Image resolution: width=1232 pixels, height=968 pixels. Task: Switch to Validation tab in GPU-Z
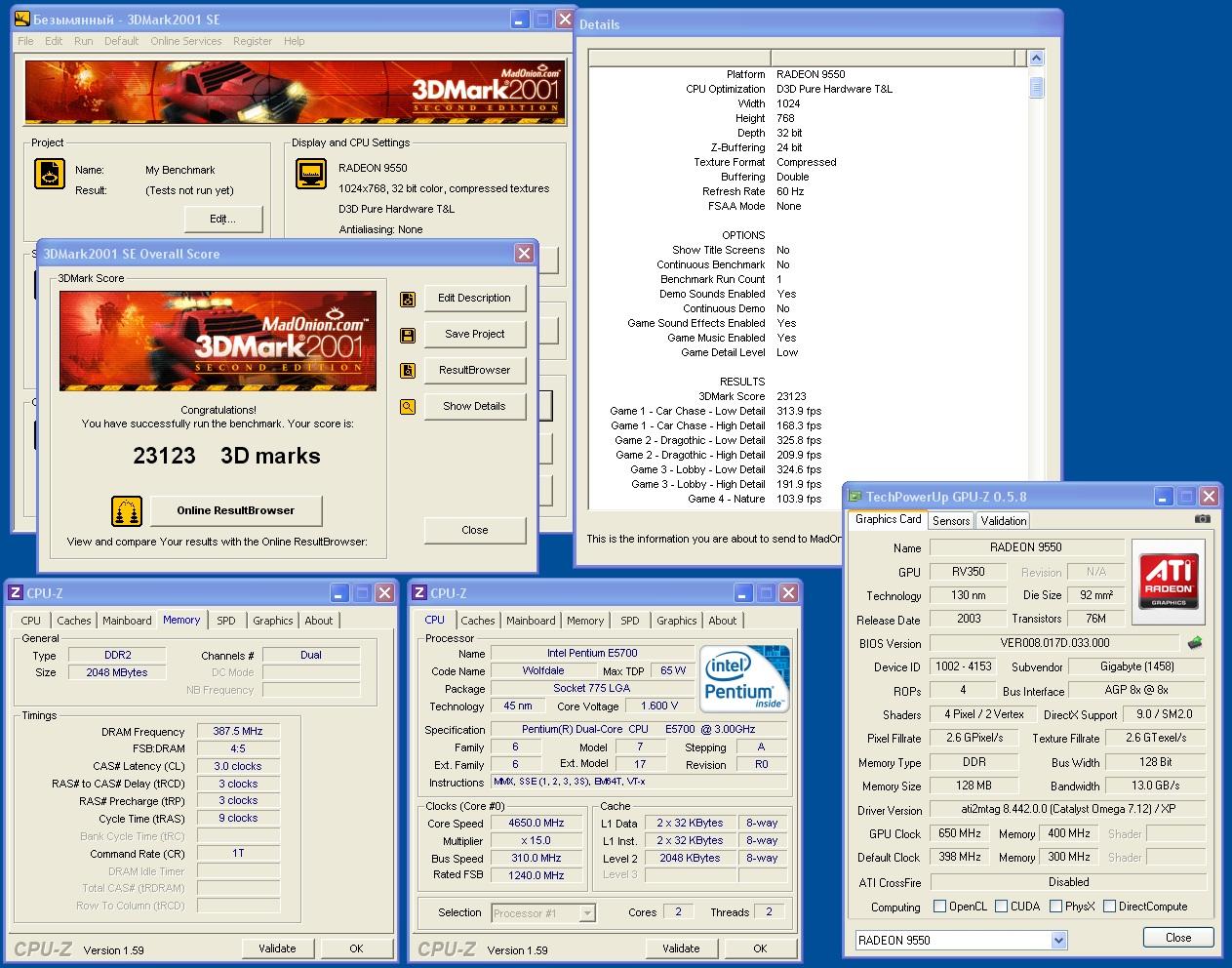(x=1004, y=521)
